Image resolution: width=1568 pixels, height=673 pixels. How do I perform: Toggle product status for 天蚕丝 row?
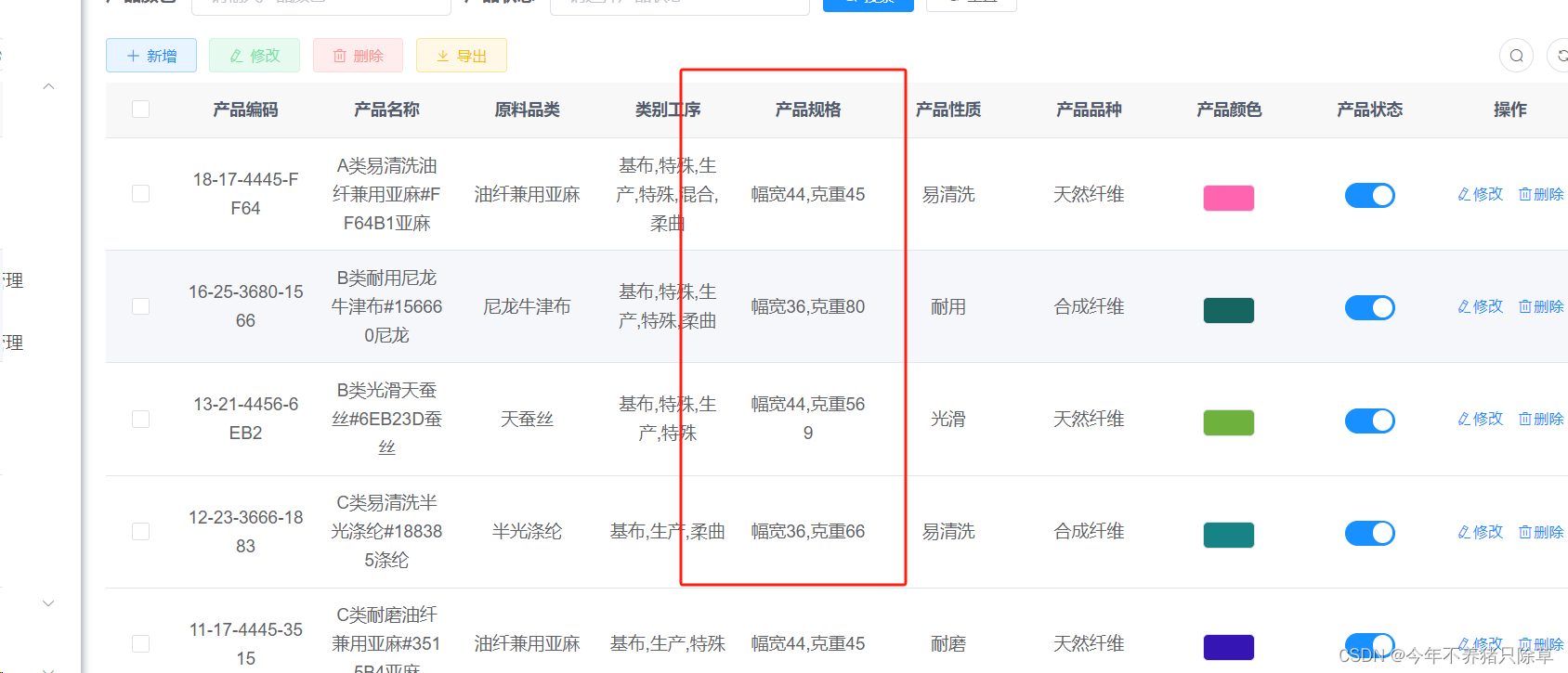[1369, 421]
